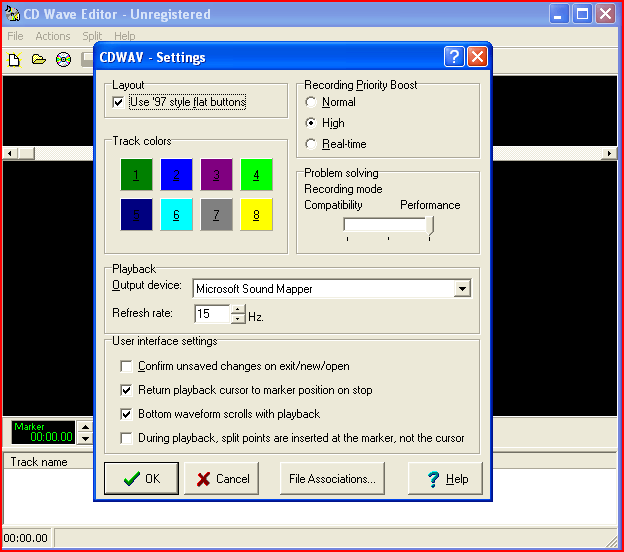624x552 pixels.
Task: Open the Split menu
Action: (x=92, y=36)
